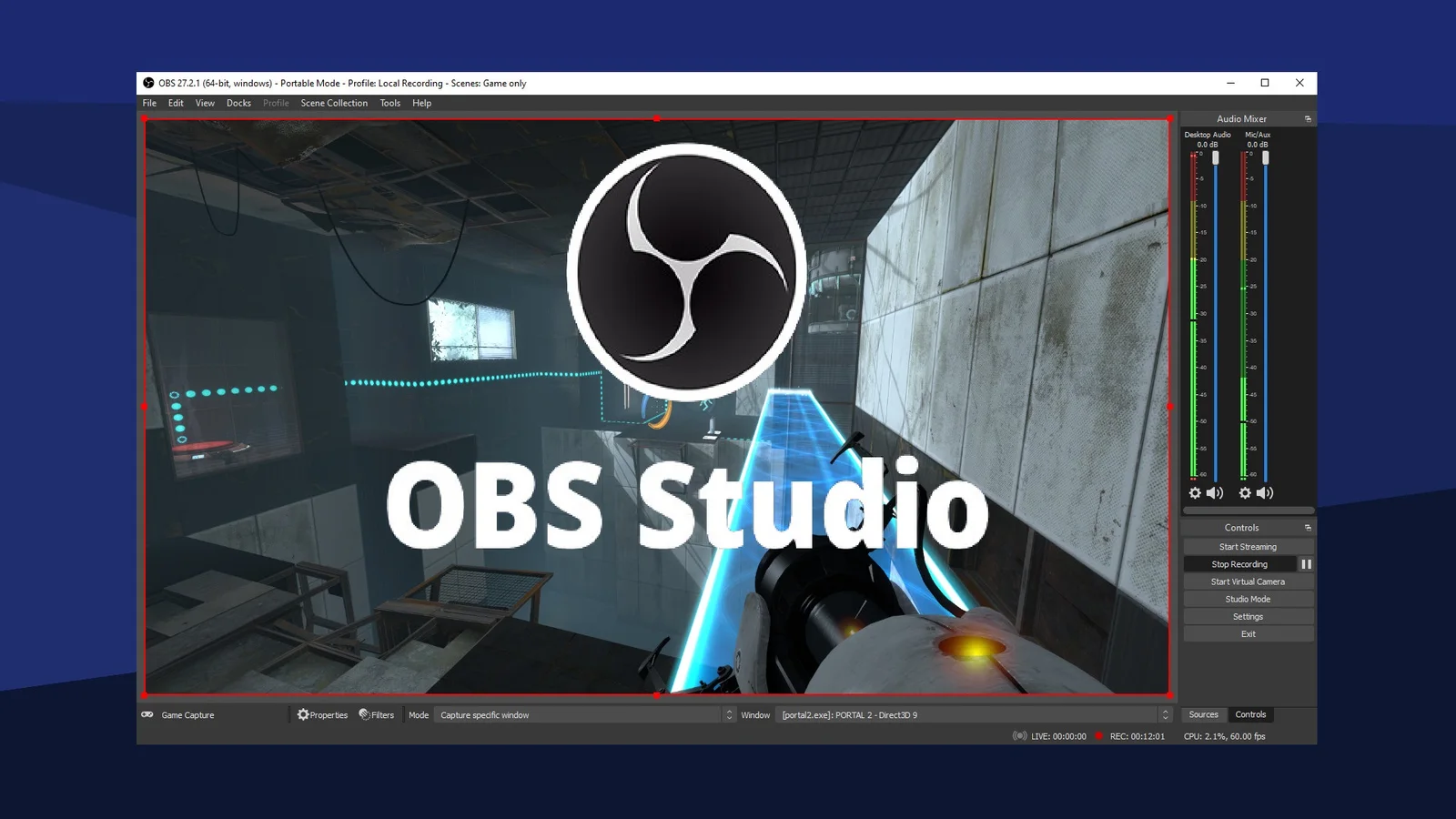This screenshot has width=1456, height=819.
Task: Click the bottom-center red resize handle
Action: 656,694
